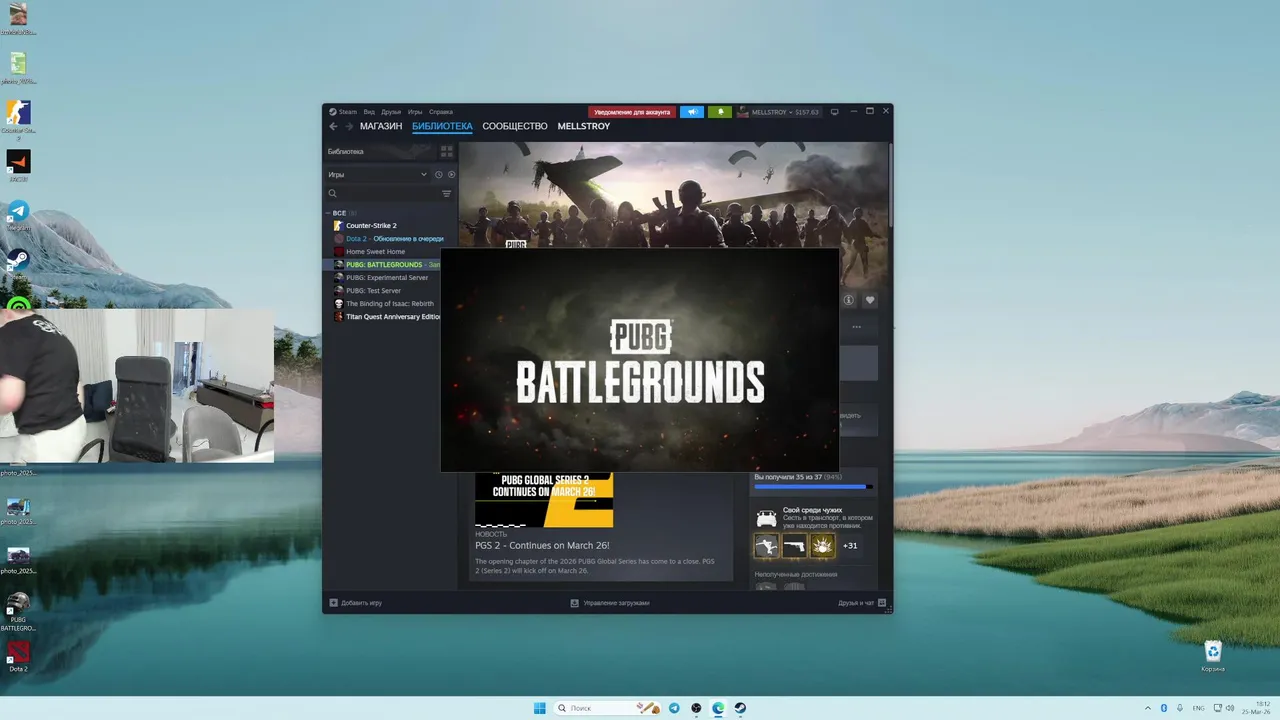Switch to the 'СООБЩЕСТВО' tab
Image resolution: width=1280 pixels, height=720 pixels.
pyautogui.click(x=515, y=126)
